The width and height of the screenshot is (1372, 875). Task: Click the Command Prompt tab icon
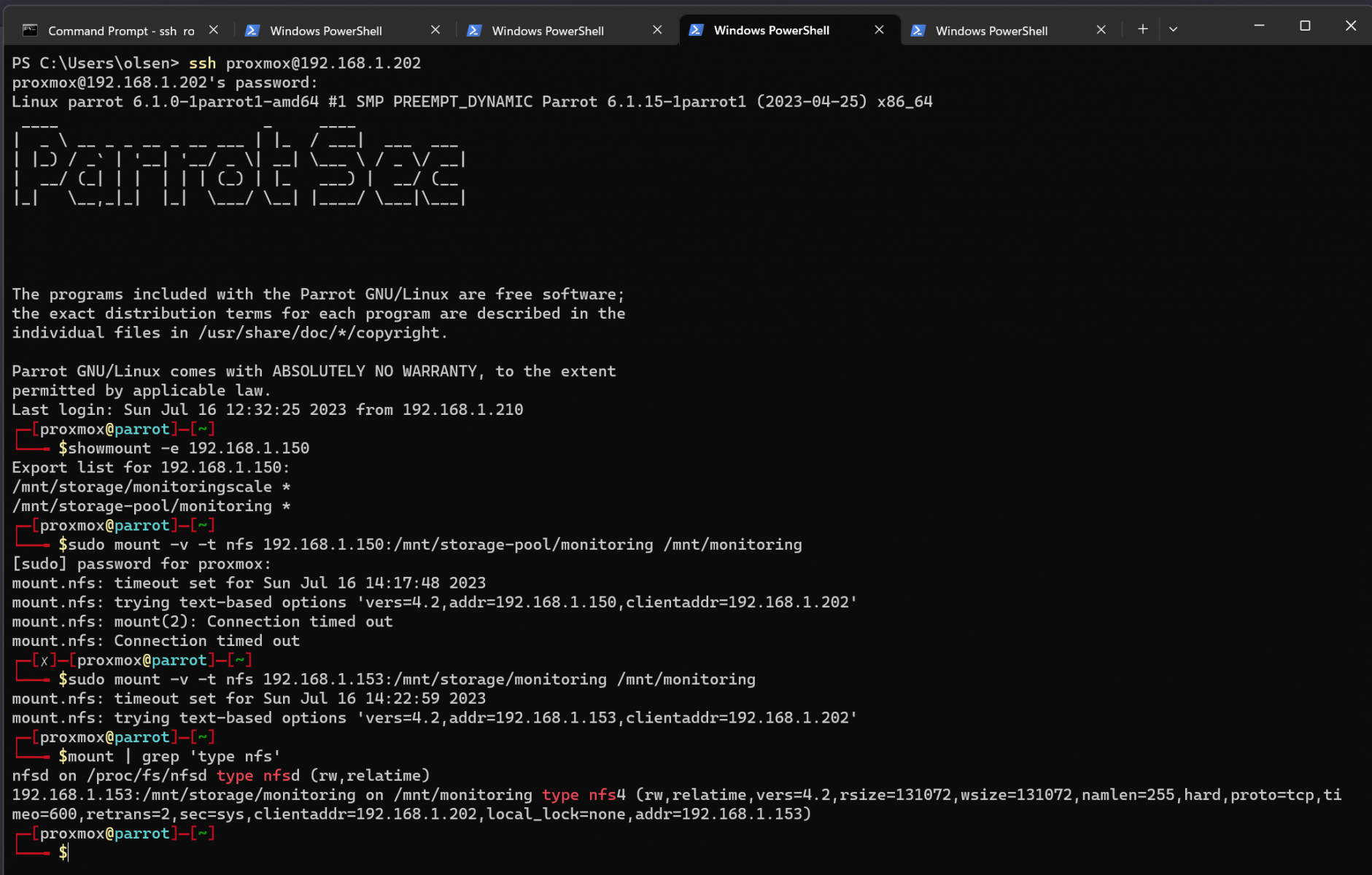30,31
